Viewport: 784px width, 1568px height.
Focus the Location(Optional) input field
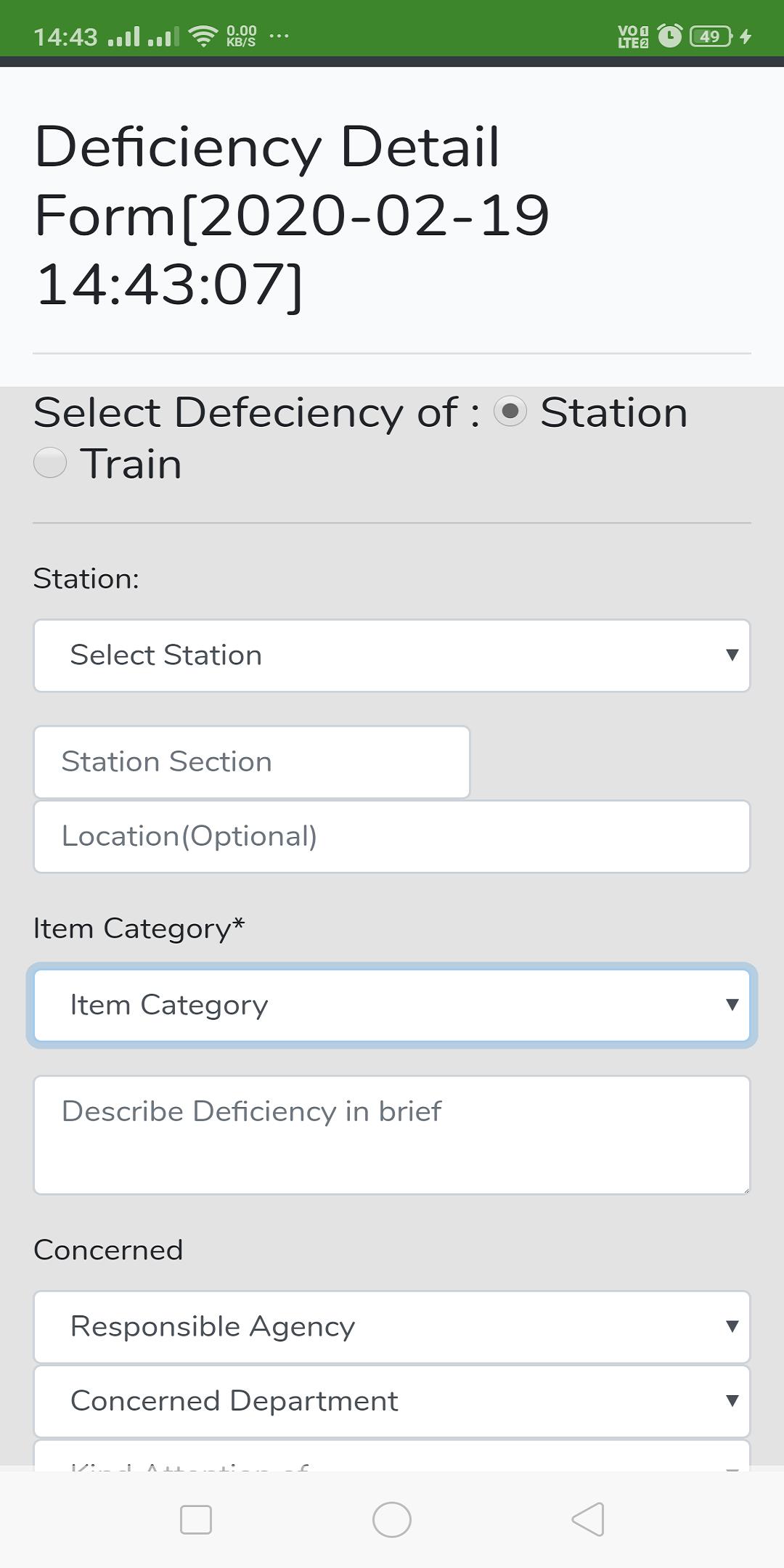tap(392, 836)
